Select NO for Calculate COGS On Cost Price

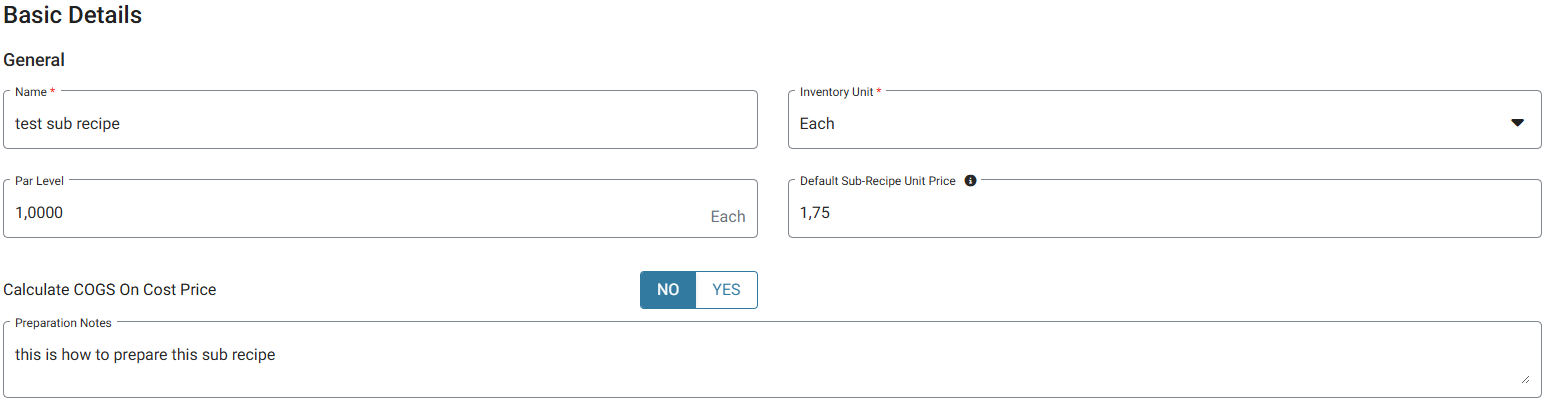(x=668, y=290)
